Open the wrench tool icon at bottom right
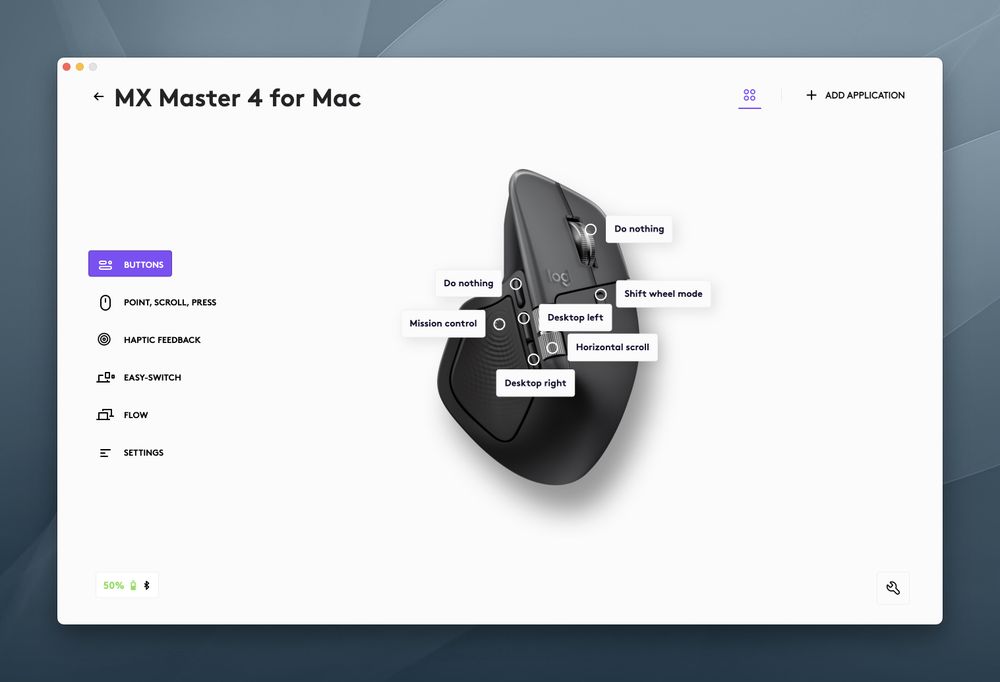The width and height of the screenshot is (1000, 682). (x=893, y=588)
